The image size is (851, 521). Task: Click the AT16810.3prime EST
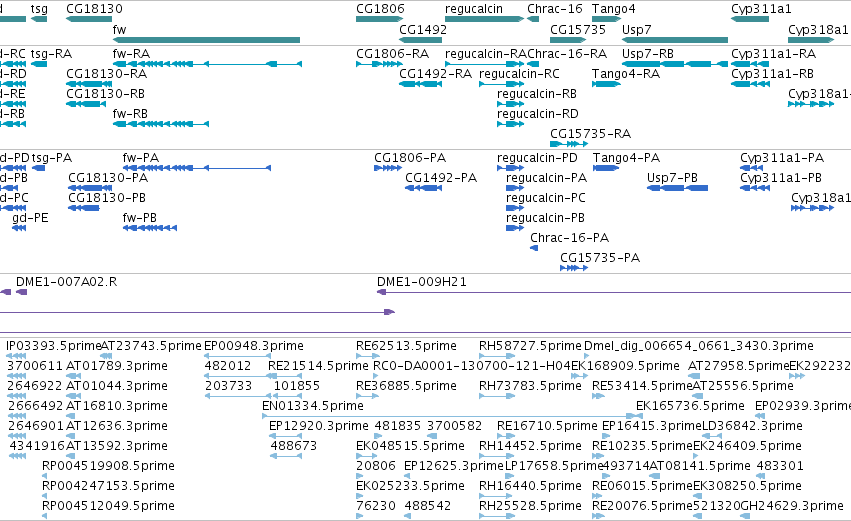point(71,416)
